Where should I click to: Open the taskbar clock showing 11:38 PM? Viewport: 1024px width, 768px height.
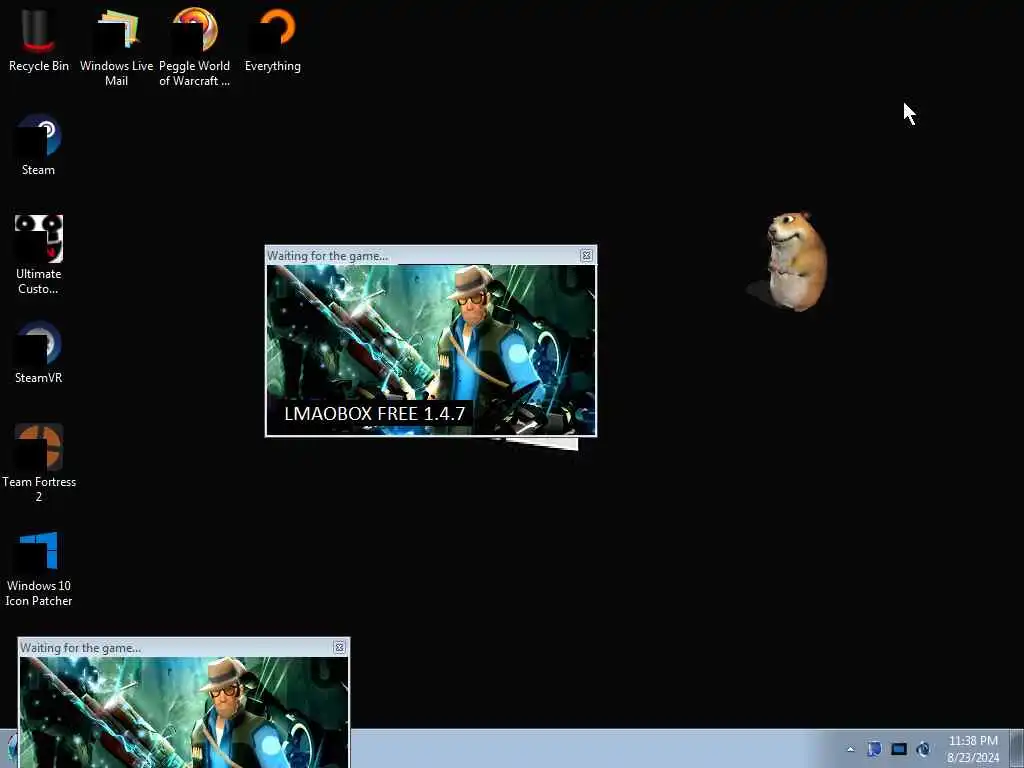point(973,749)
